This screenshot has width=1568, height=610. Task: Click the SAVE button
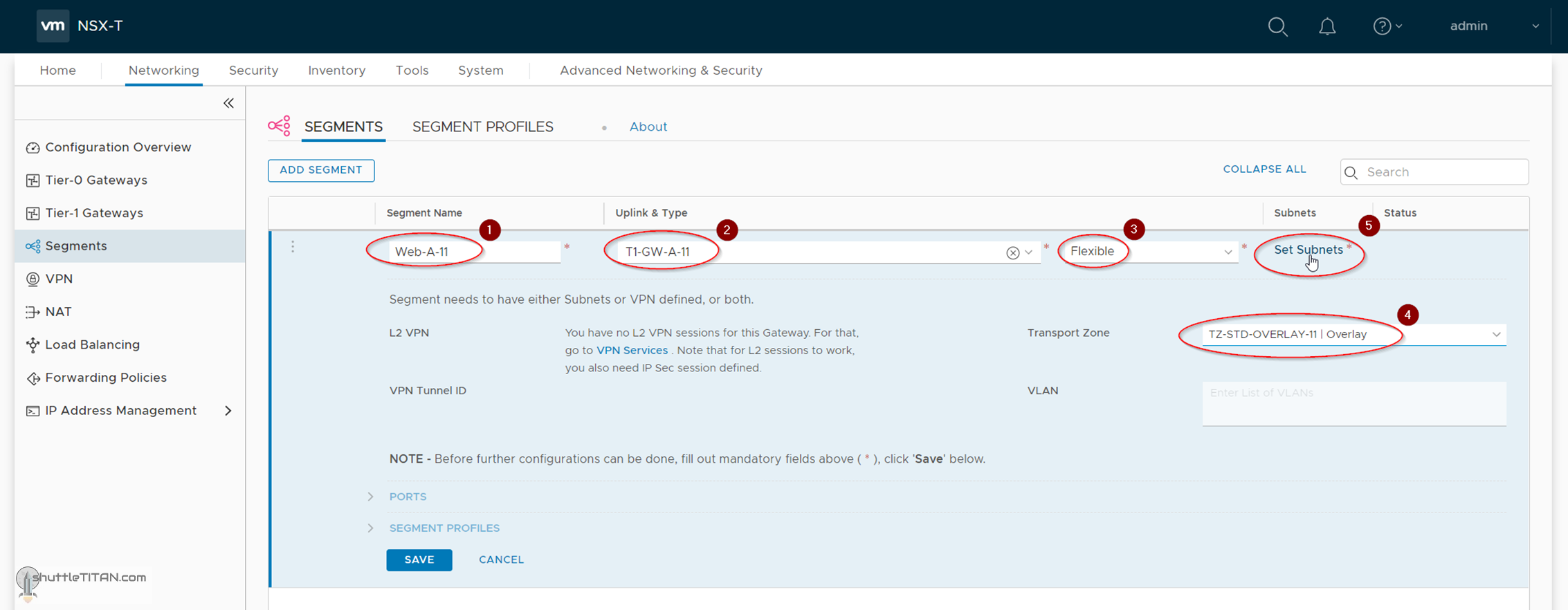[x=419, y=560]
